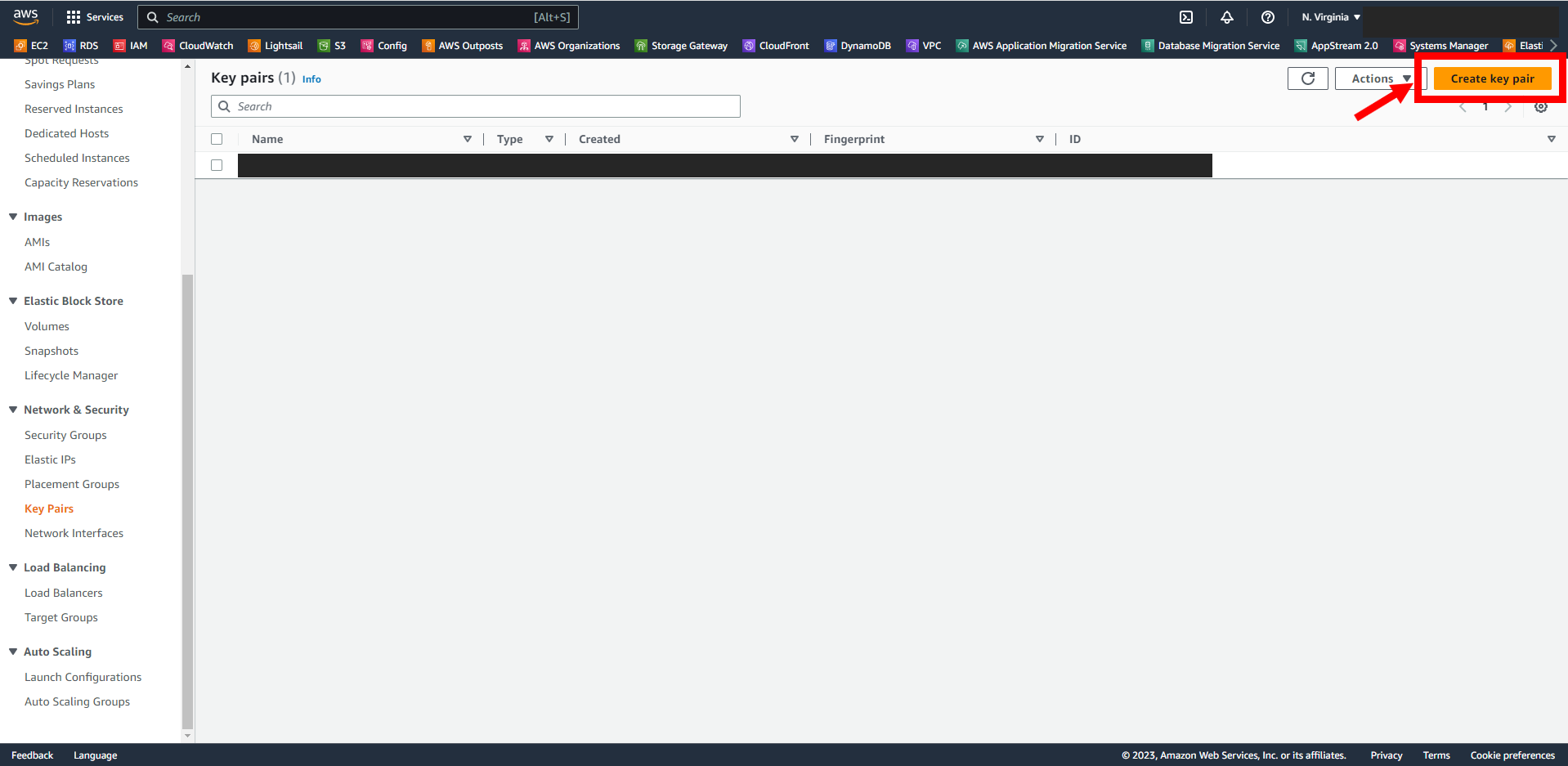Open the N. Virginia region selector
Screen dimensions: 1568x766
point(1331,17)
